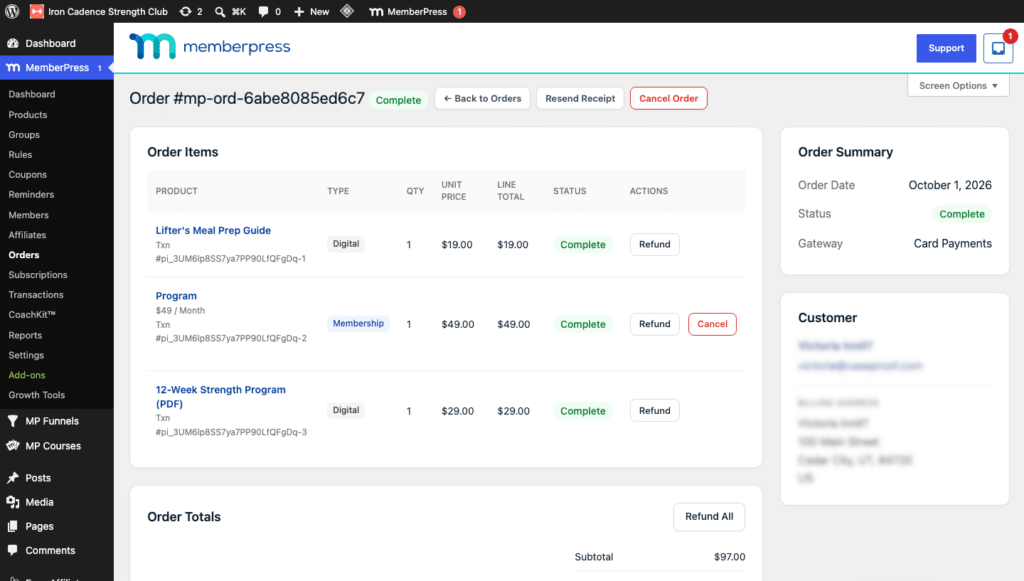Click the Membership type badge
Viewport: 1024px width, 581px height.
(358, 324)
